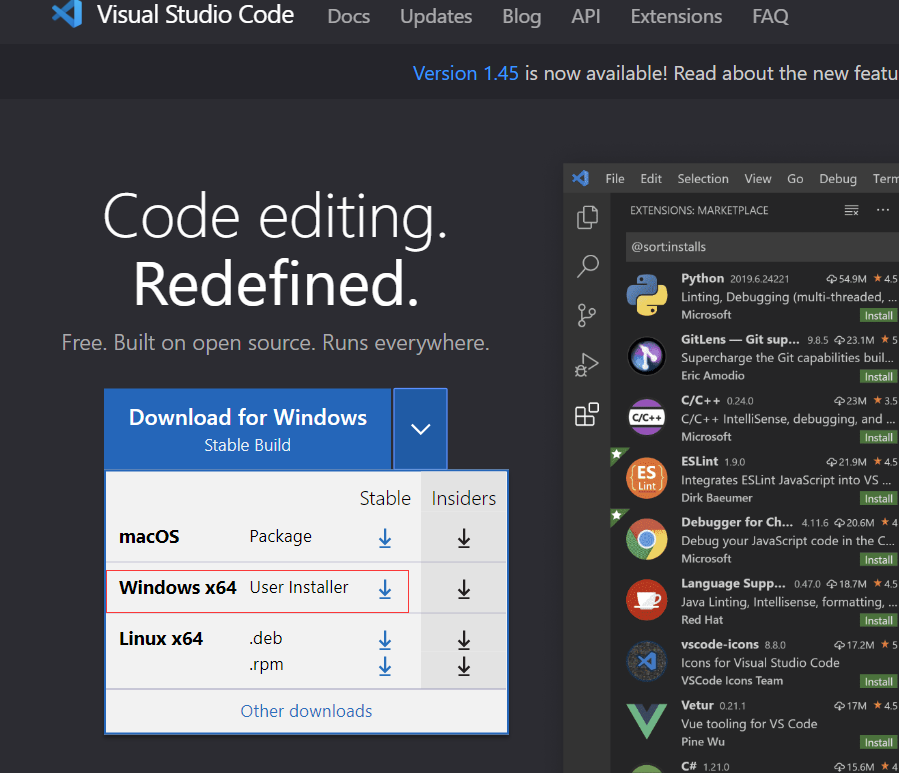This screenshot has height=773, width=899.
Task: Install the Python extension
Action: (878, 315)
